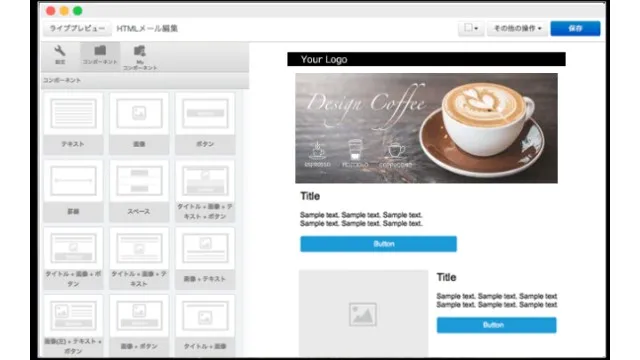
Task: Click the first Title heading under banner
Action: point(310,196)
